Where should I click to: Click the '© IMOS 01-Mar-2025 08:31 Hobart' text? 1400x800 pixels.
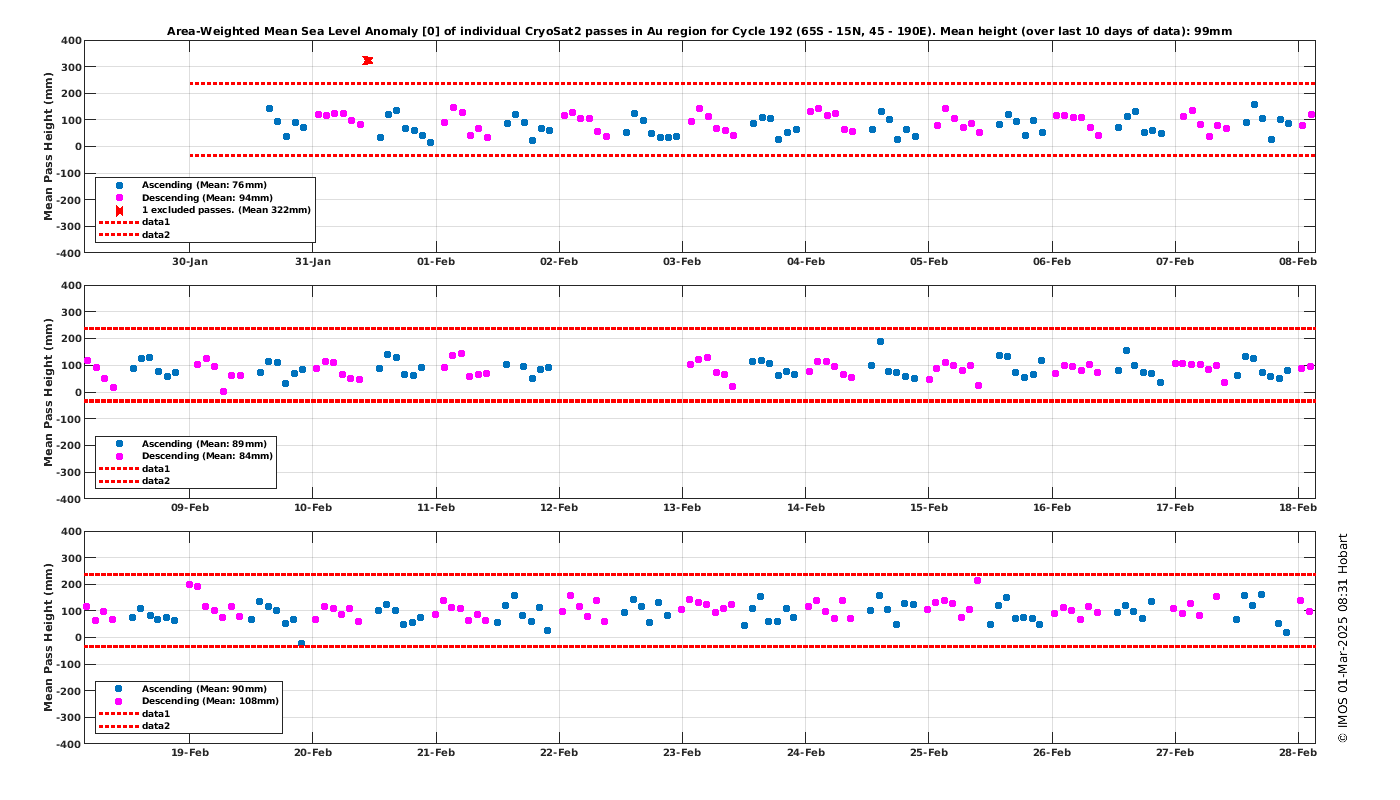click(1343, 637)
